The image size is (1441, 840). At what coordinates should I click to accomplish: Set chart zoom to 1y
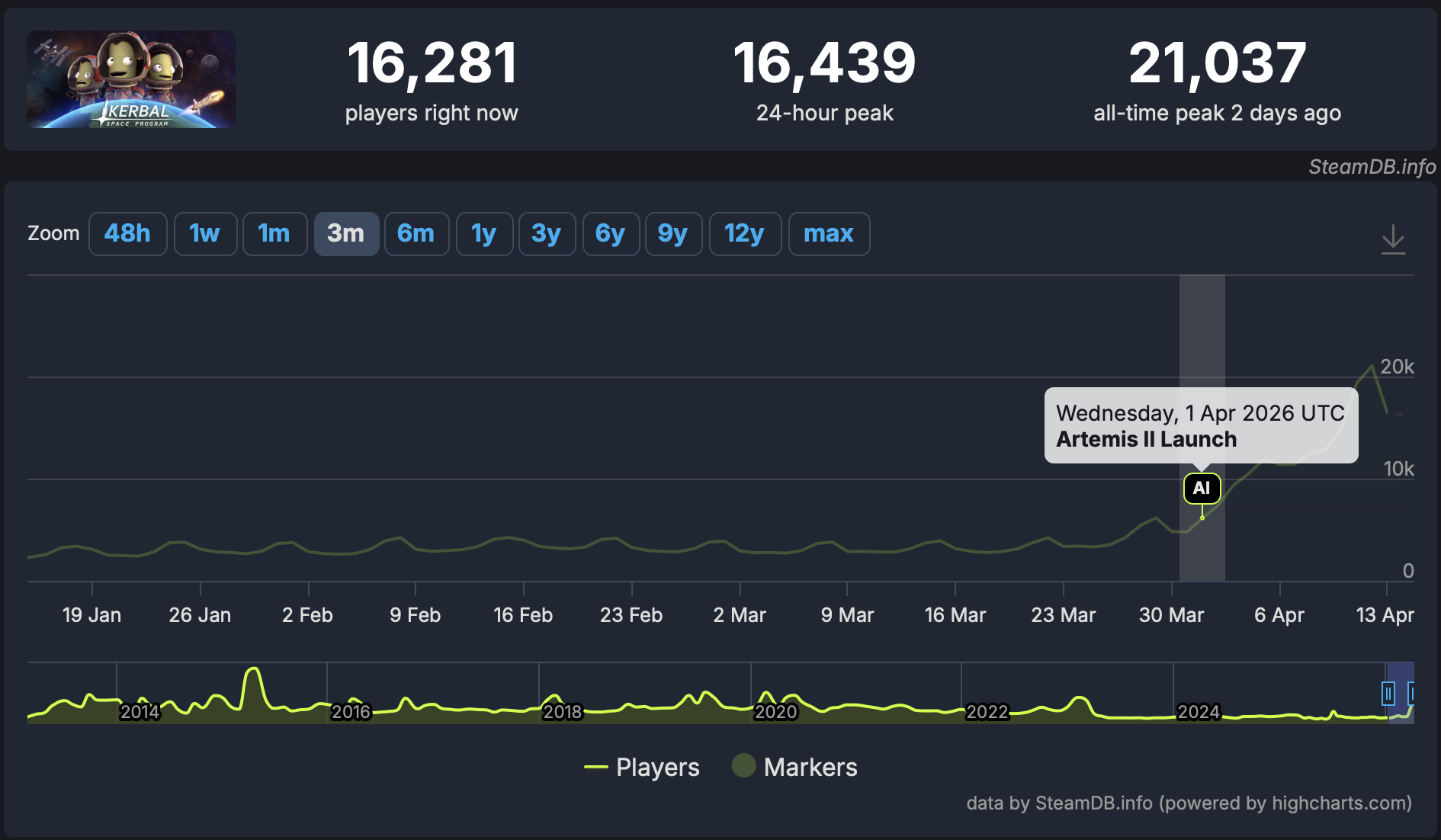tap(484, 233)
